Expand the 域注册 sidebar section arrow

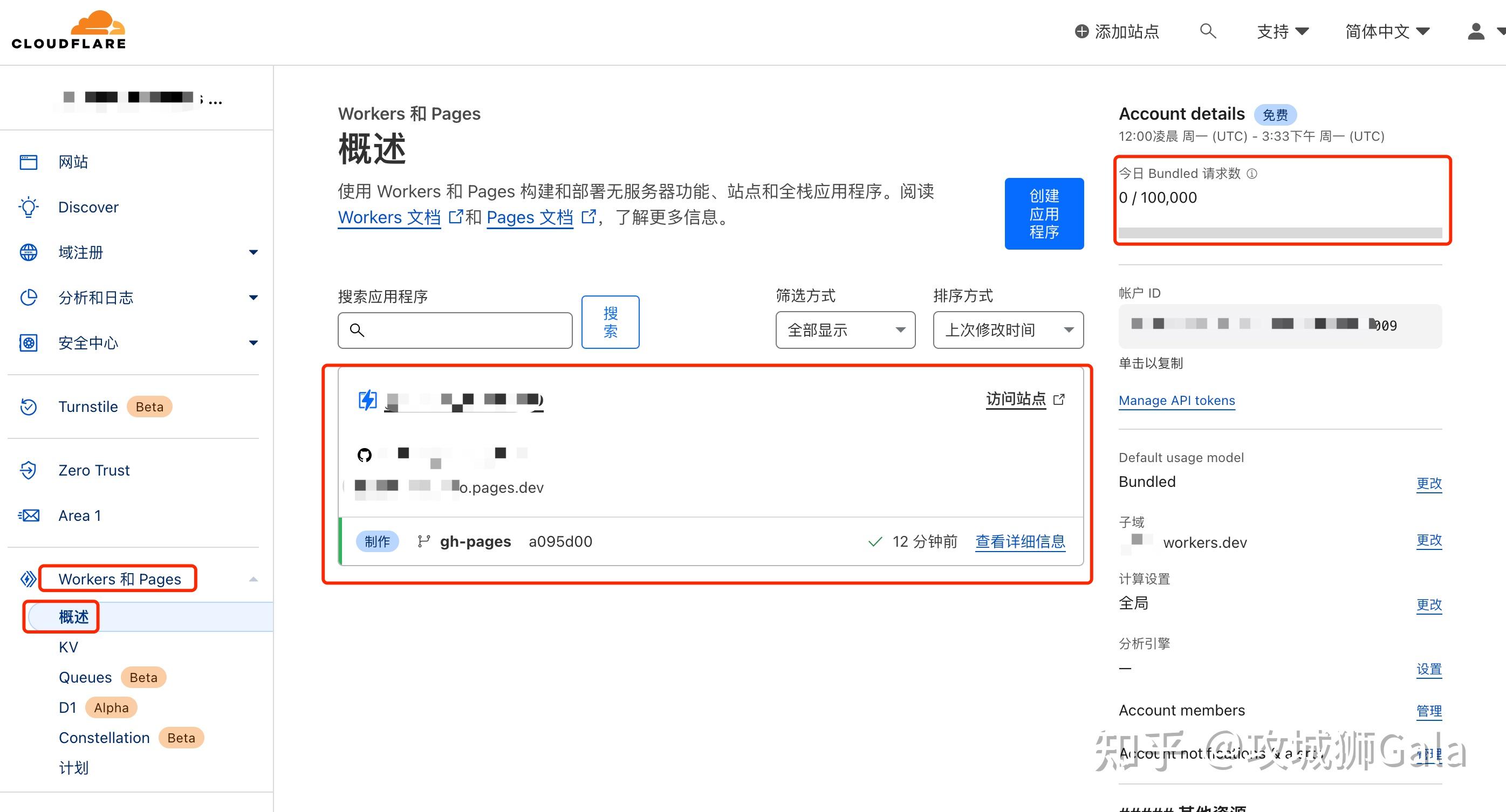pos(253,252)
